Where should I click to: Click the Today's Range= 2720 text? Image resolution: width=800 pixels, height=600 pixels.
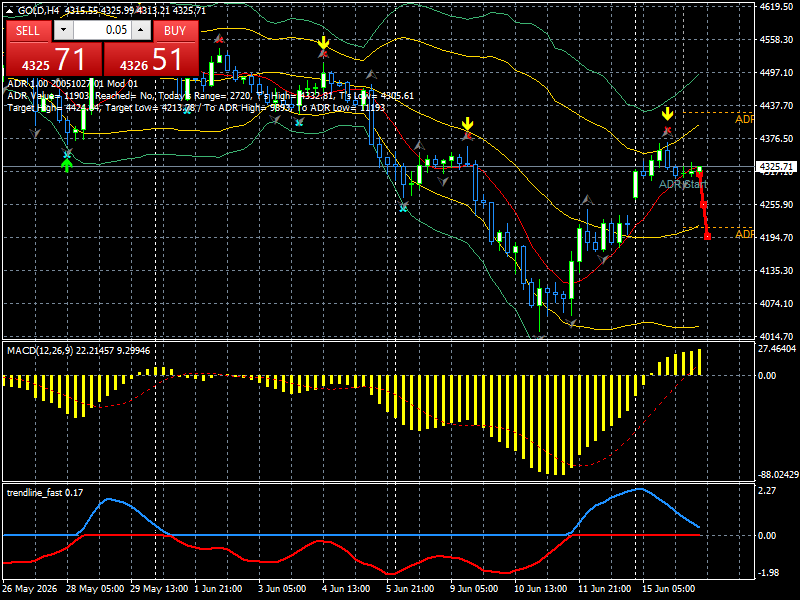tap(204, 96)
